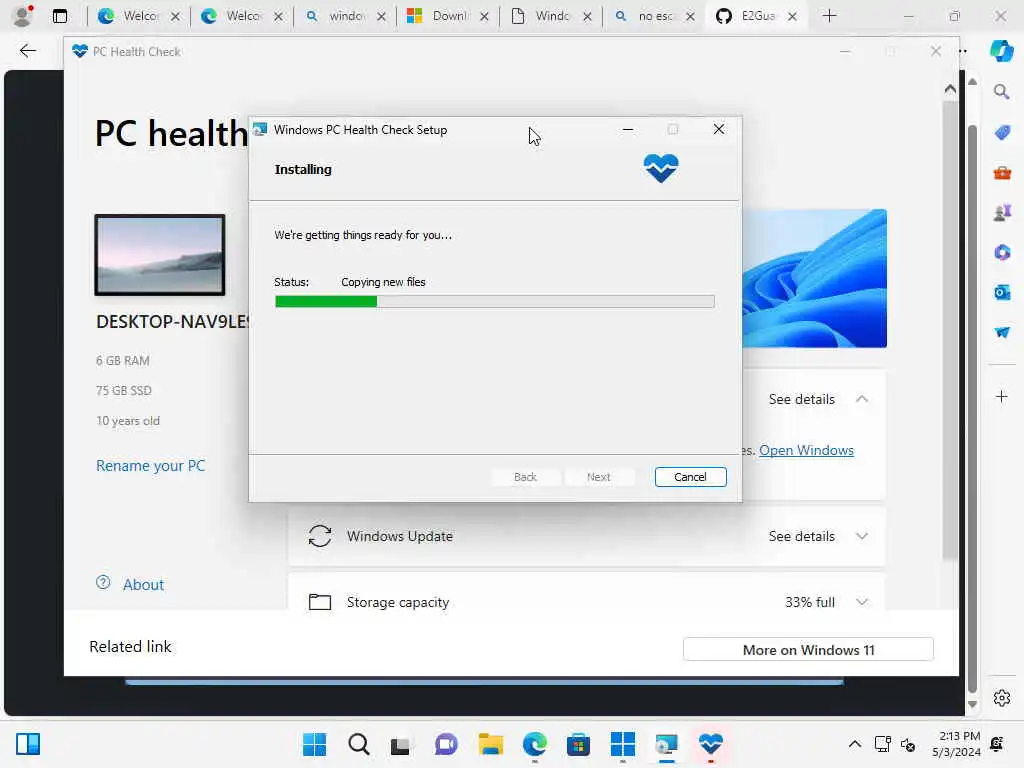Viewport: 1024px width, 768px height.
Task: Open the sidebar Microsoft 365 icon
Action: coord(1002,252)
